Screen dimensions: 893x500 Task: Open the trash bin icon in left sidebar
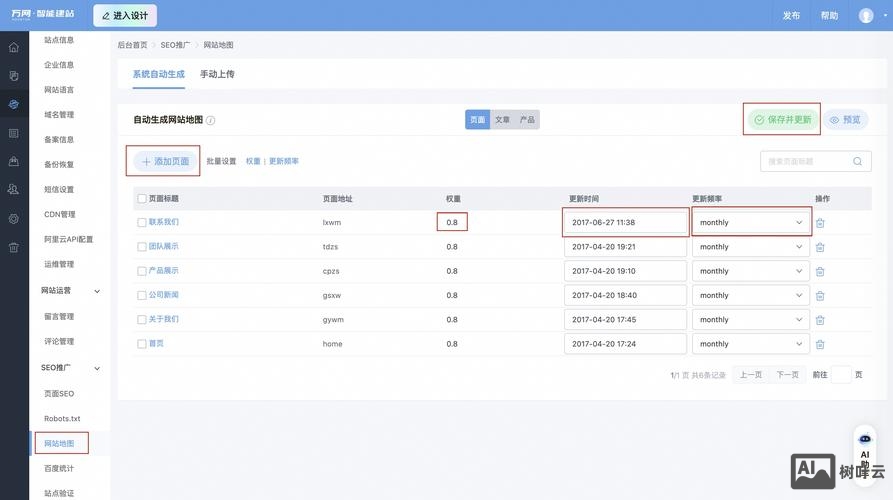(14, 247)
